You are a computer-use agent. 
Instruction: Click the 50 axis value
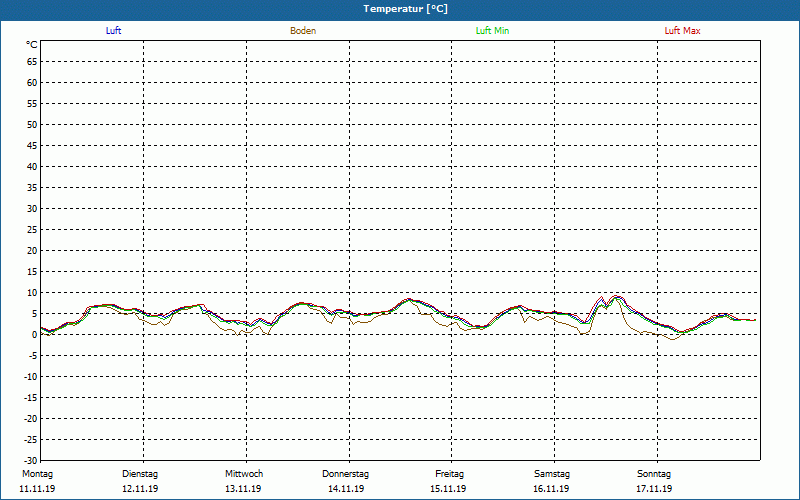click(32, 124)
